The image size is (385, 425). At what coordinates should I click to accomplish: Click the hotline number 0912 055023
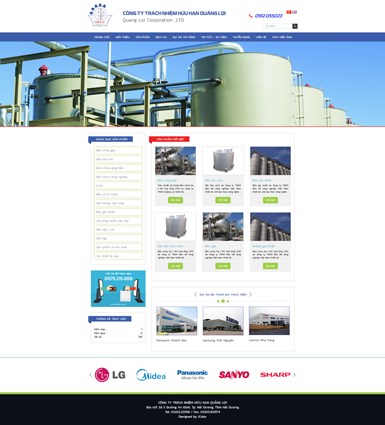pyautogui.click(x=268, y=16)
